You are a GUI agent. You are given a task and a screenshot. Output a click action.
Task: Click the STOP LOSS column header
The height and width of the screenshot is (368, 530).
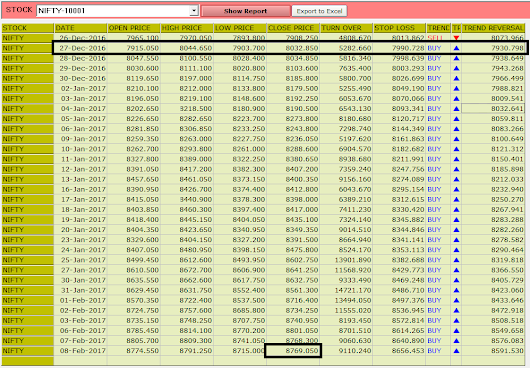click(399, 28)
